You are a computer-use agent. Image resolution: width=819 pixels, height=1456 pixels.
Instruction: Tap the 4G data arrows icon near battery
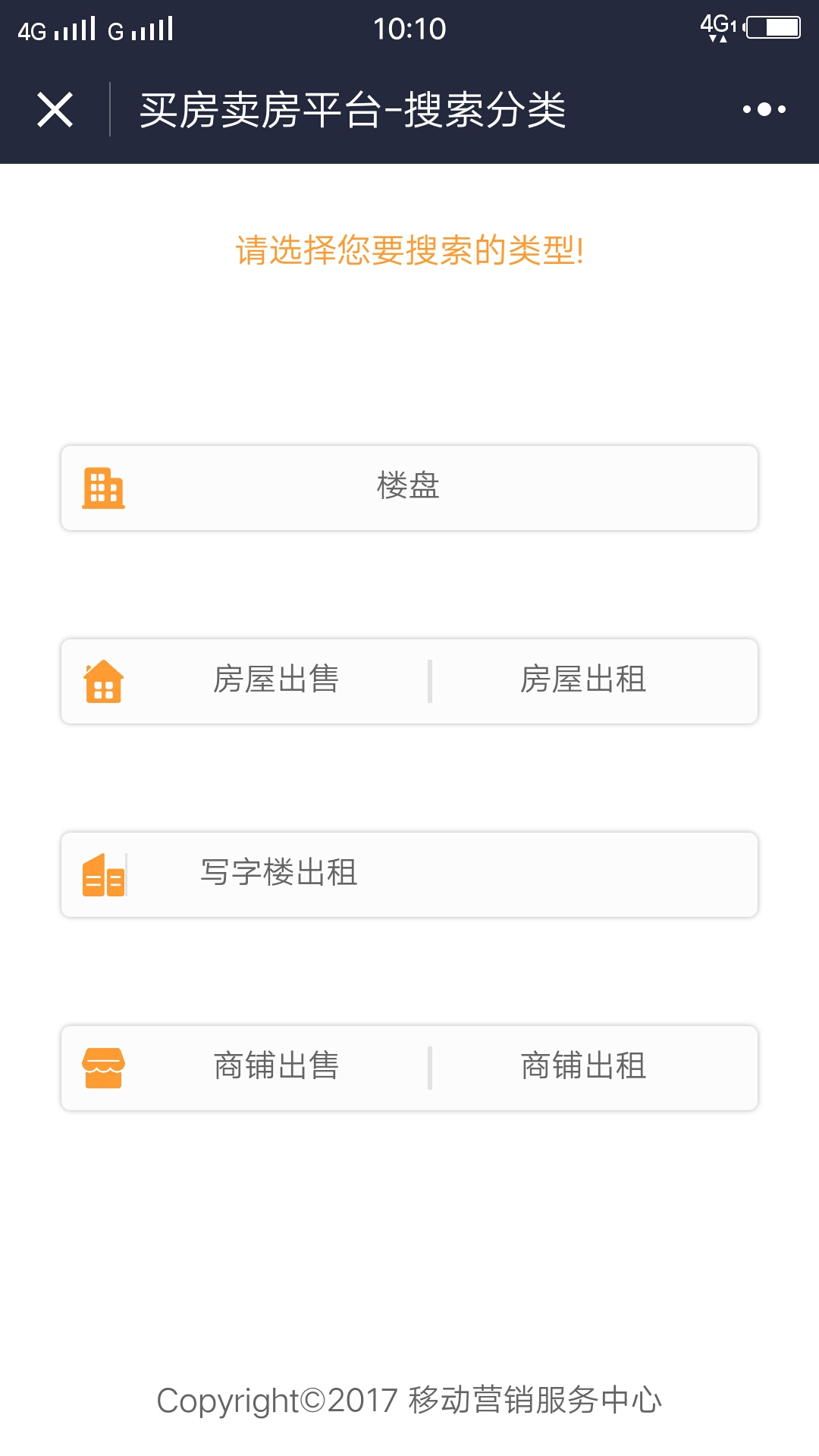tap(717, 28)
